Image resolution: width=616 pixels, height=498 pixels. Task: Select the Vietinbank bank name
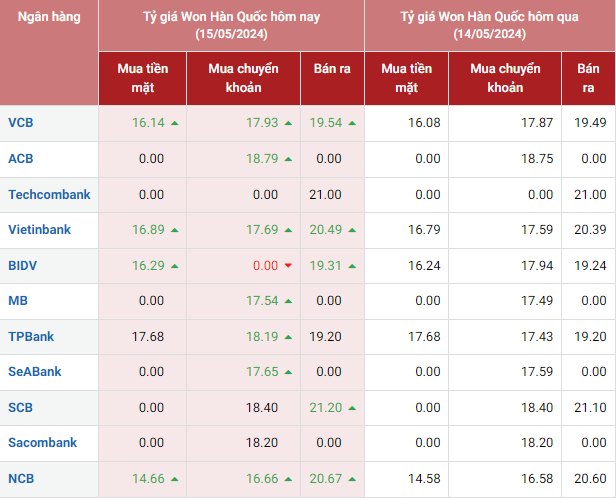click(39, 230)
